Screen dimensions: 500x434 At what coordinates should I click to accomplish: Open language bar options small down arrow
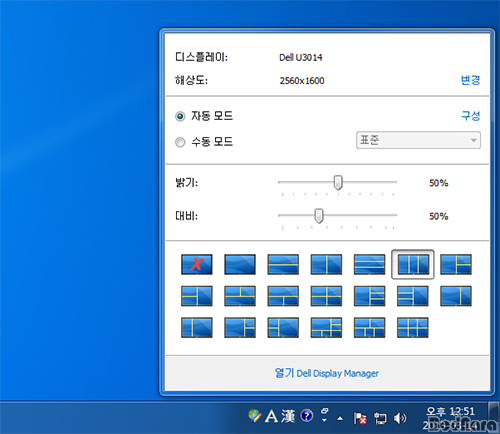[324, 420]
